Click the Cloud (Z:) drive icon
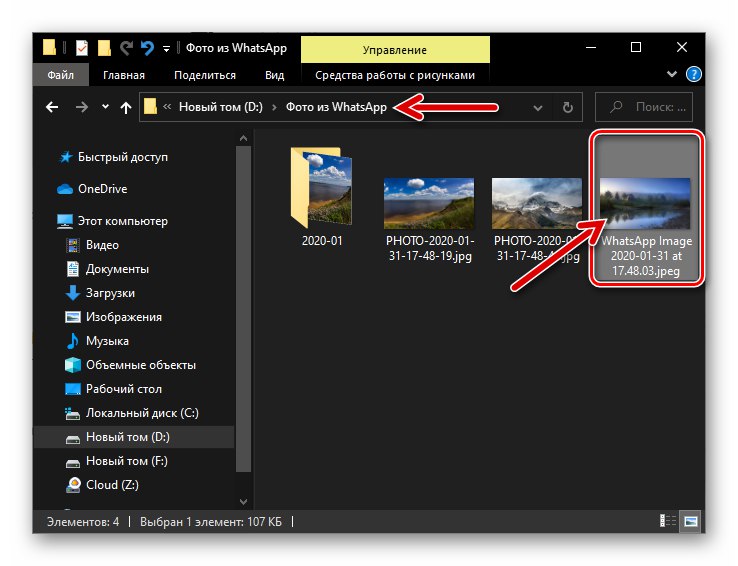This screenshot has height=566, width=738. (73, 485)
